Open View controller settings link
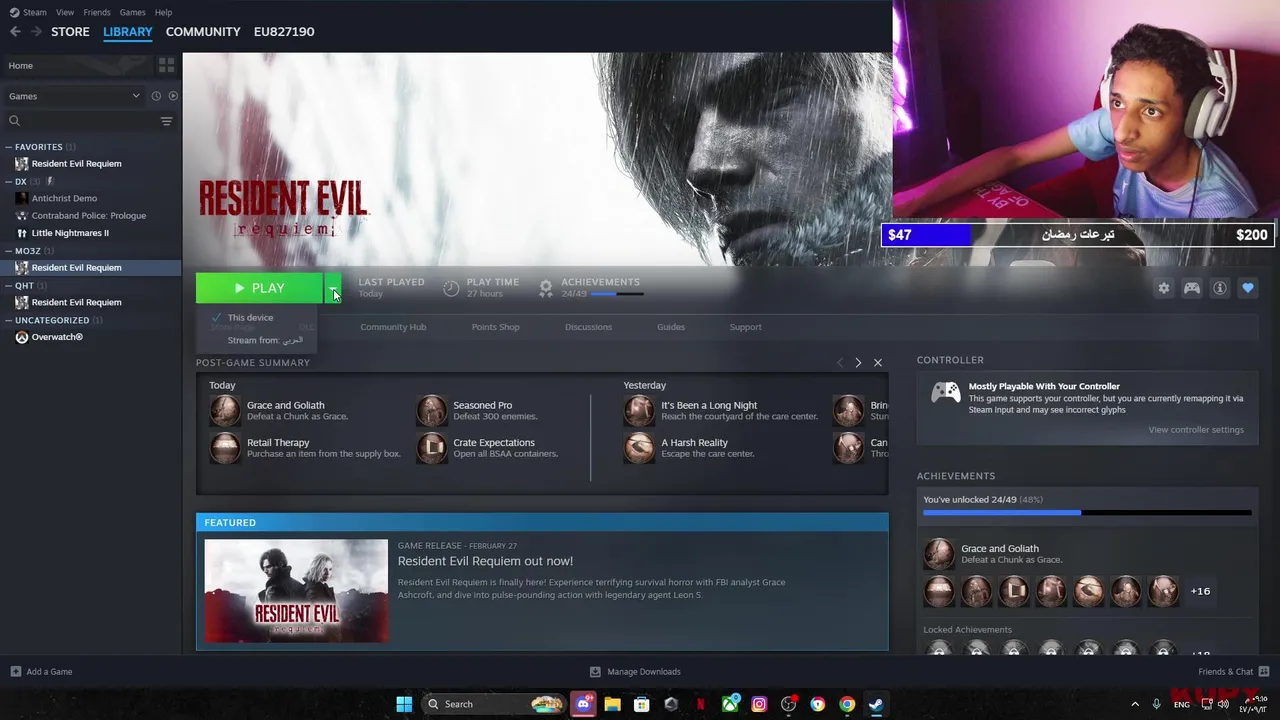This screenshot has width=1280, height=720. [x=1196, y=430]
